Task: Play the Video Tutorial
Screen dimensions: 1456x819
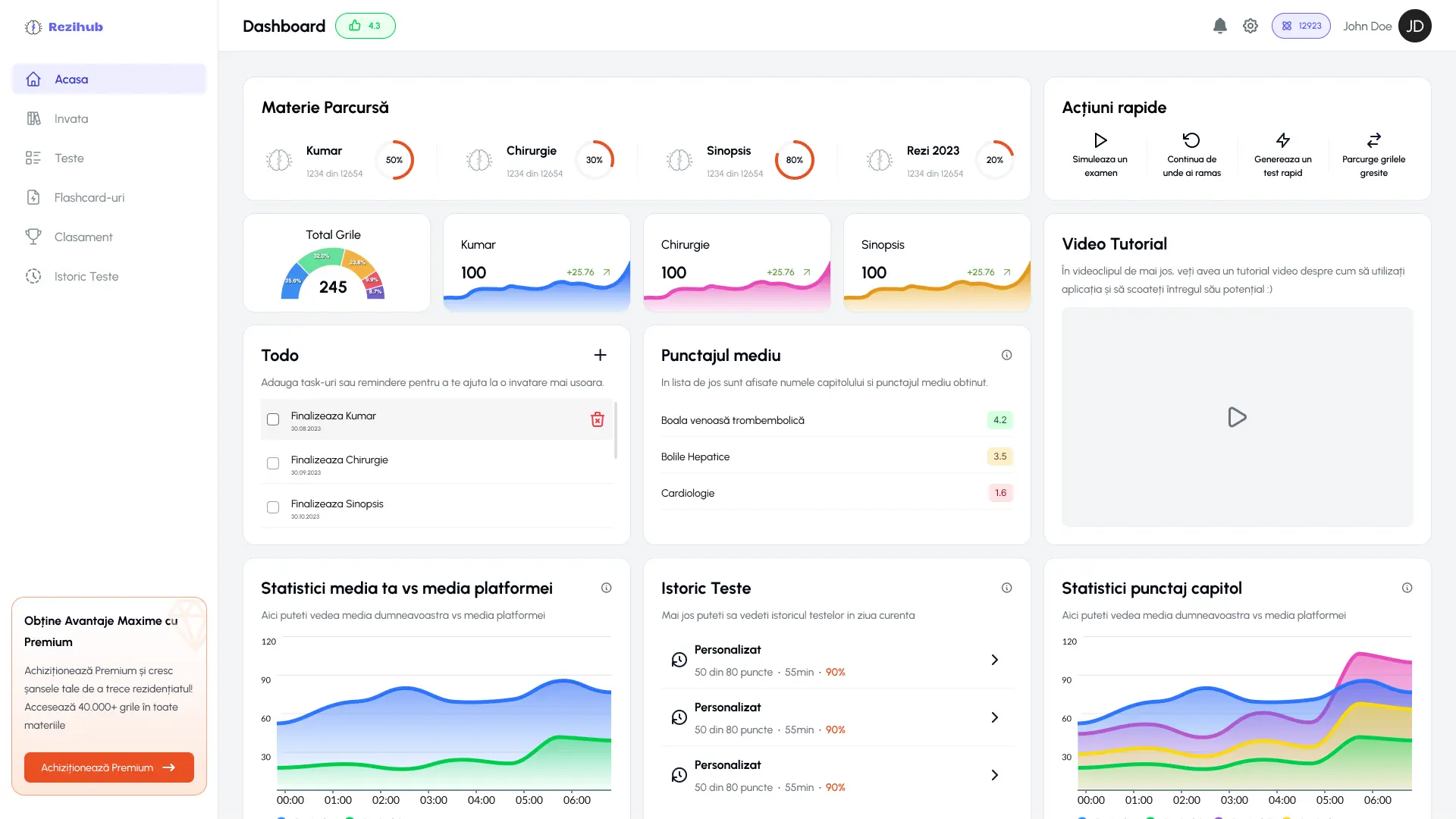Action: pos(1237,417)
